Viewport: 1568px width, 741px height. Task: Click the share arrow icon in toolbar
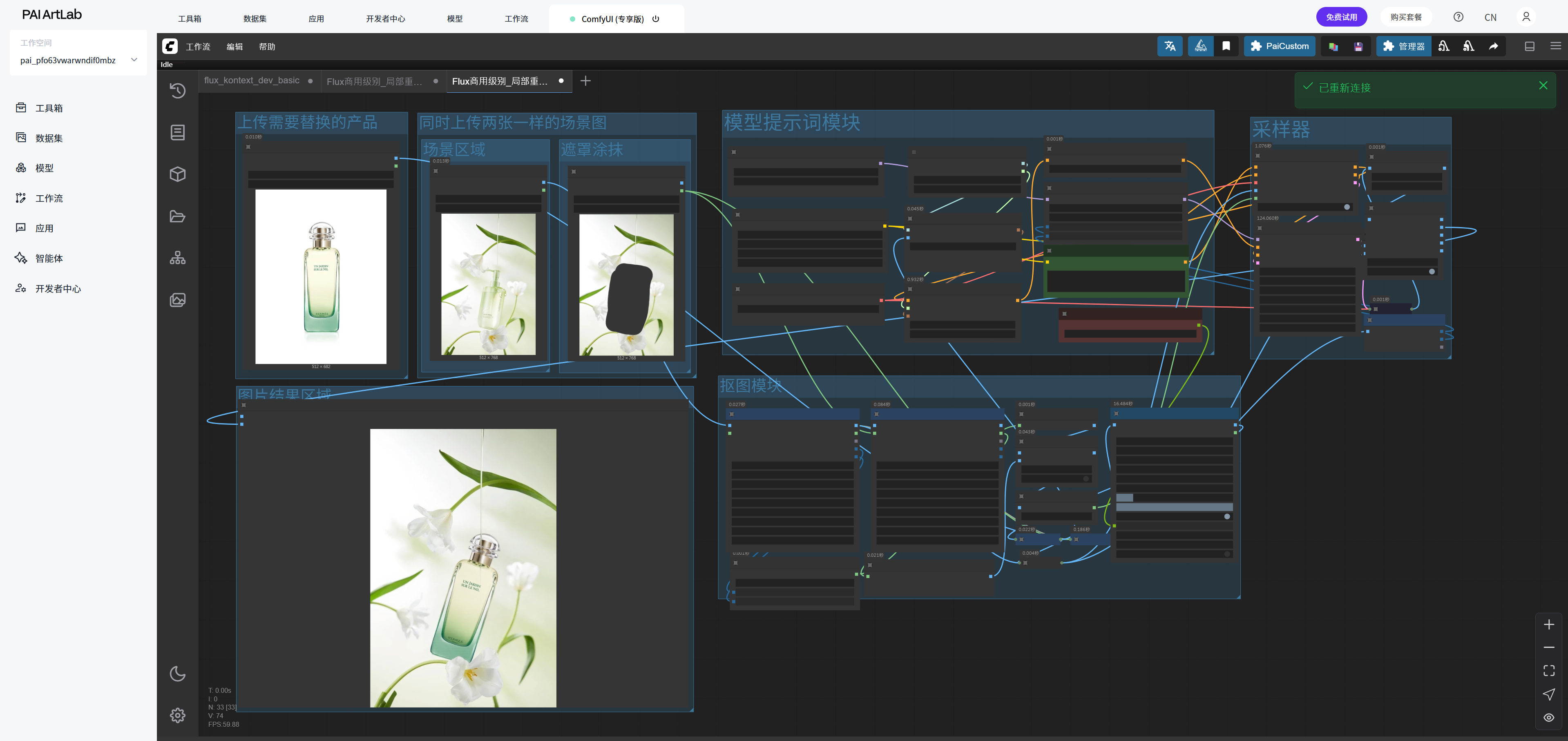(1493, 46)
